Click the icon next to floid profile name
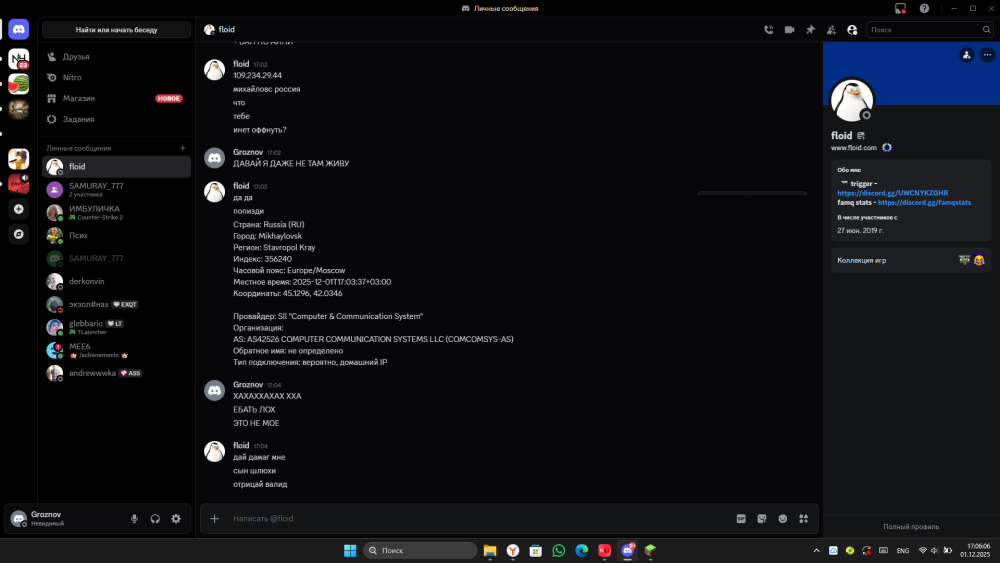 (861, 135)
